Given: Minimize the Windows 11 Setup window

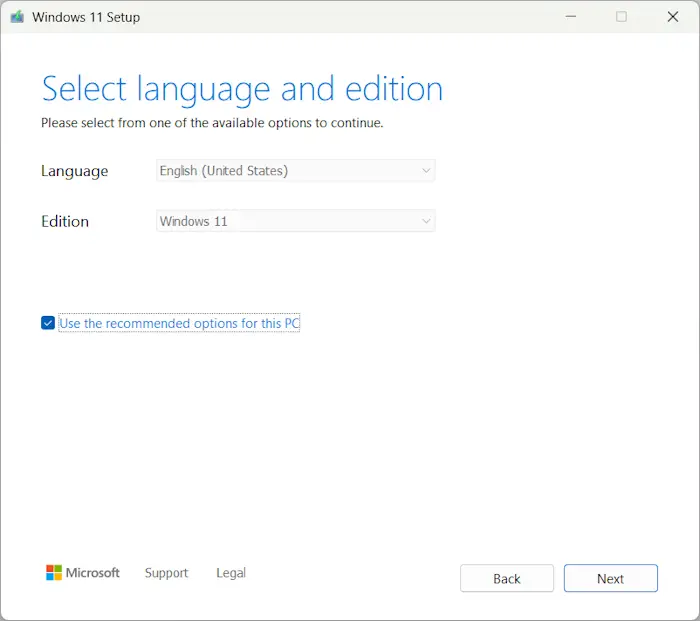Looking at the screenshot, I should 571,17.
